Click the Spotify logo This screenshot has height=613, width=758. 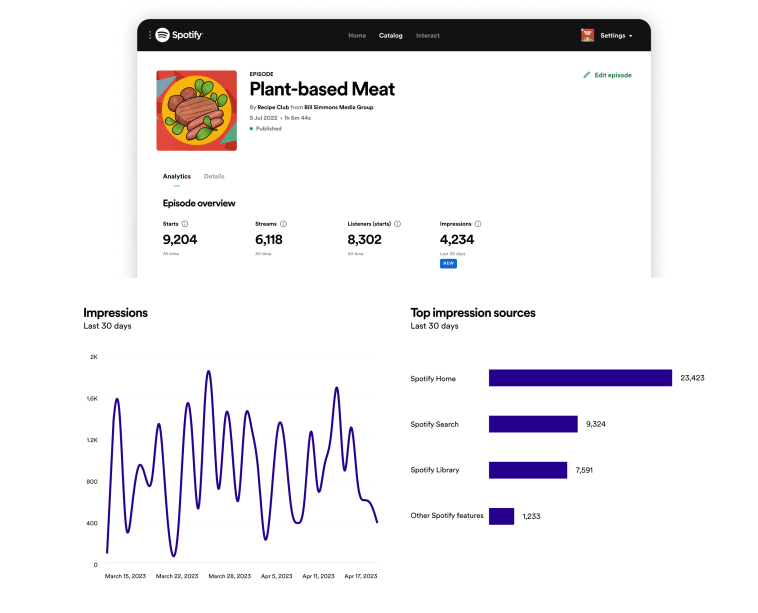[179, 35]
